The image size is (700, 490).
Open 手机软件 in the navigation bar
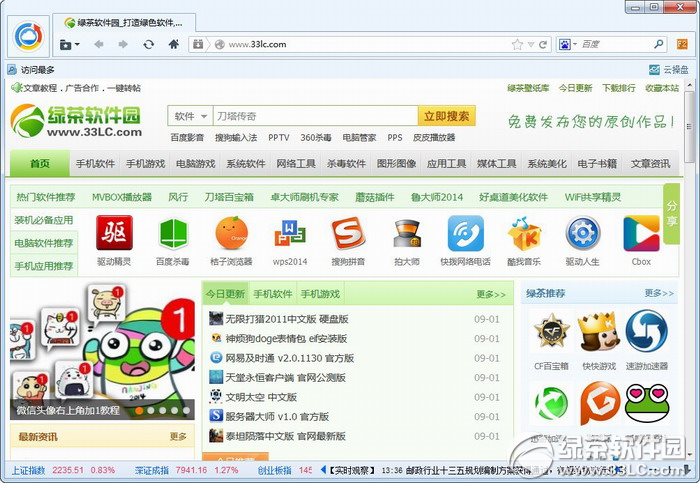coord(95,164)
